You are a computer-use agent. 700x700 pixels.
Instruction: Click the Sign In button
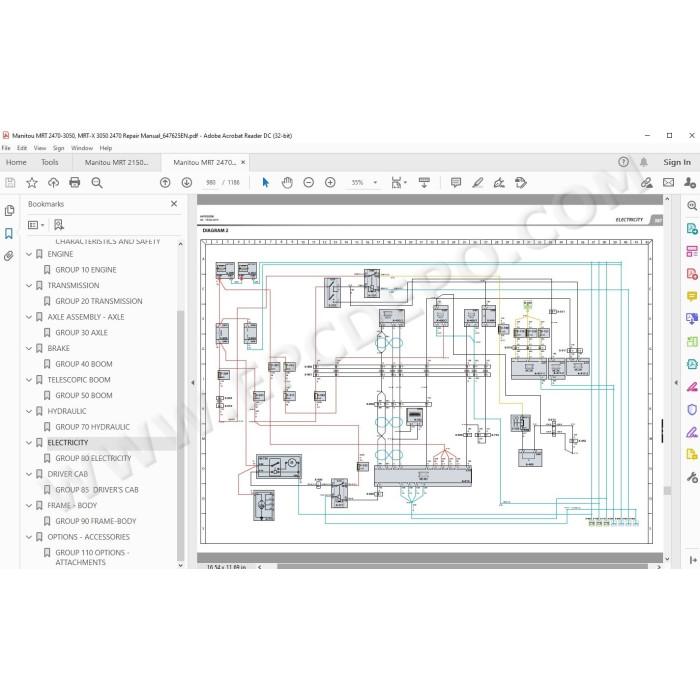tap(677, 162)
